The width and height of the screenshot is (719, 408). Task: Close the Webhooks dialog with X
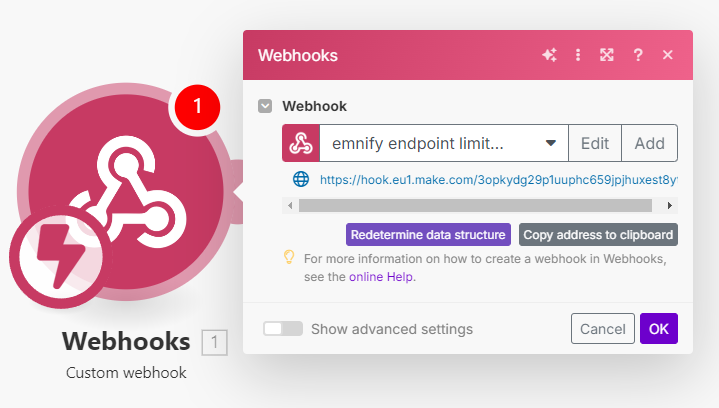(668, 55)
